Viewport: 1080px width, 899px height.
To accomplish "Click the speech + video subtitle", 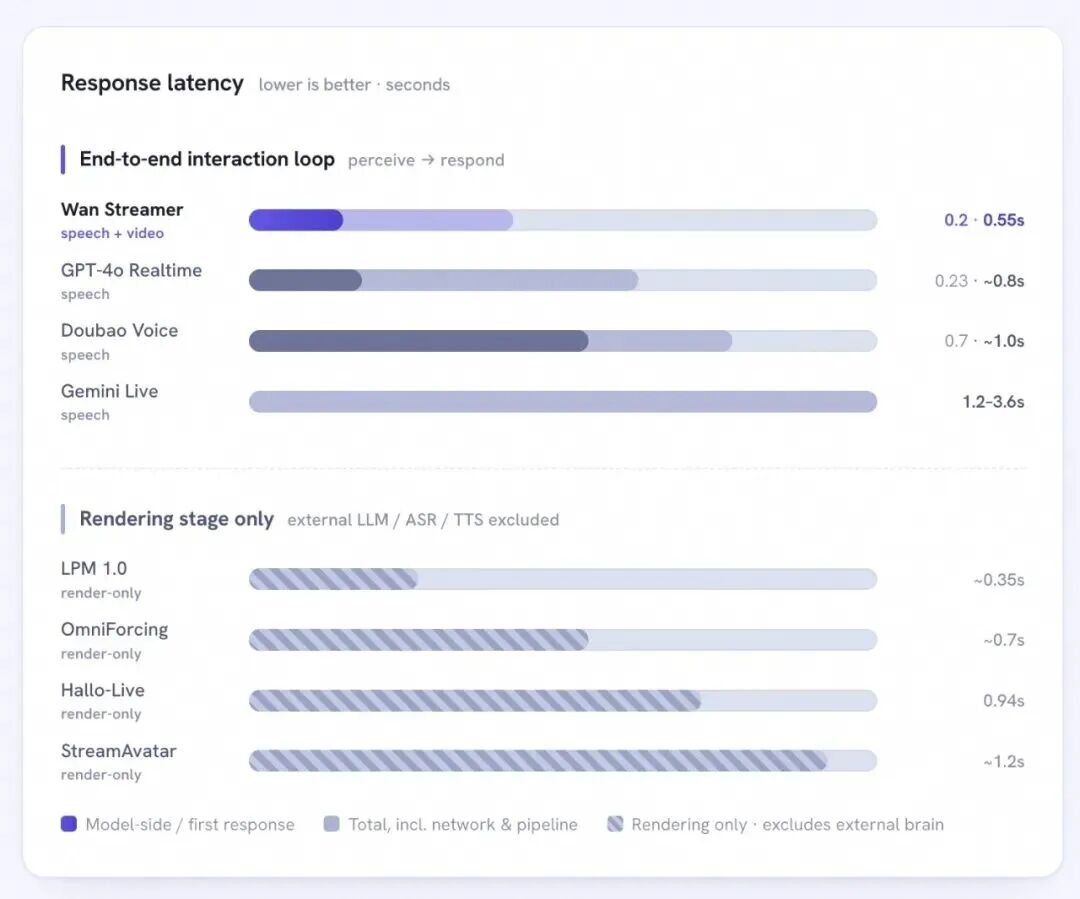I will click(112, 234).
